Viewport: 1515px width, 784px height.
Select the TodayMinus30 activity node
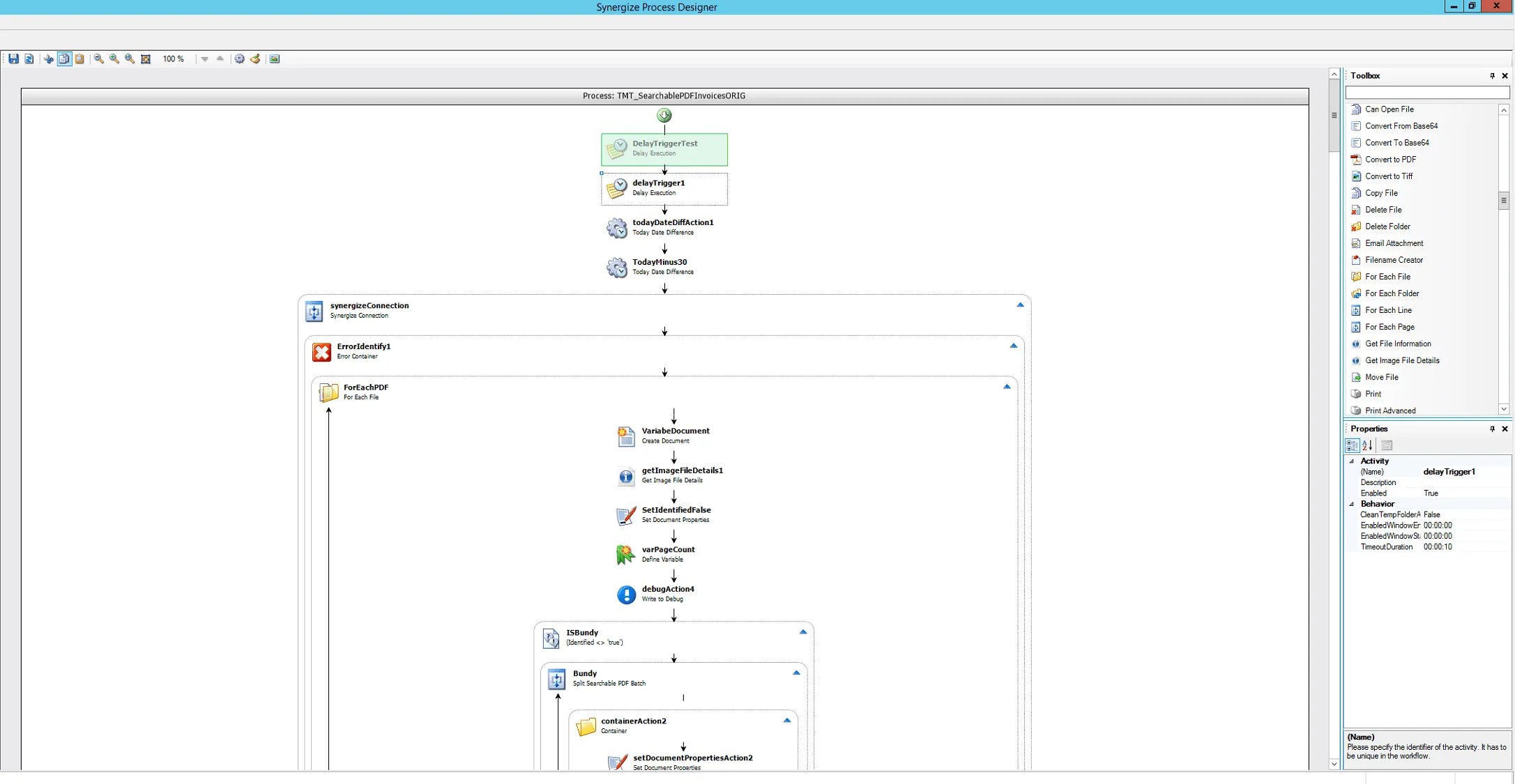[659, 266]
